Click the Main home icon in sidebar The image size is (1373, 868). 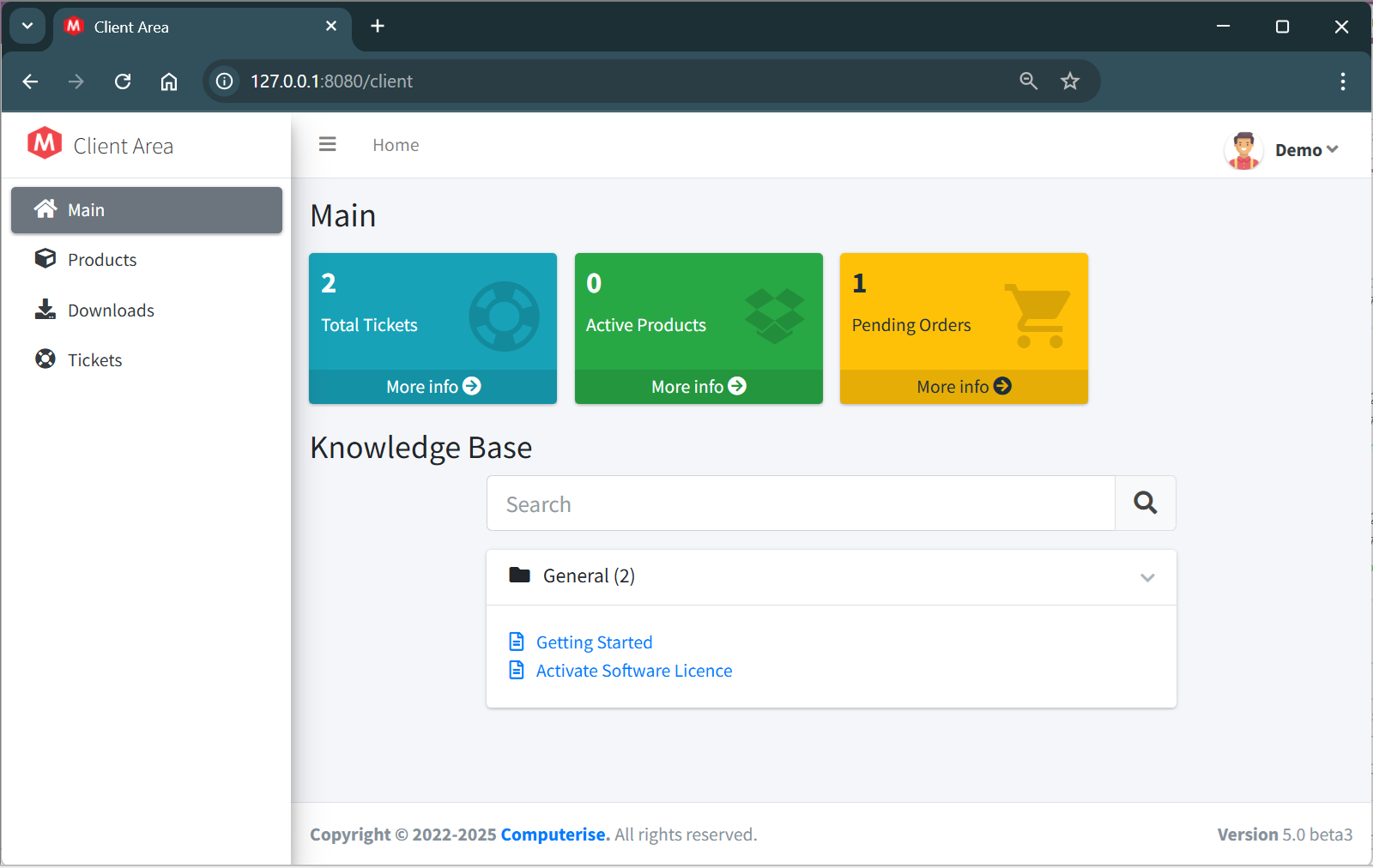pyautogui.click(x=45, y=208)
